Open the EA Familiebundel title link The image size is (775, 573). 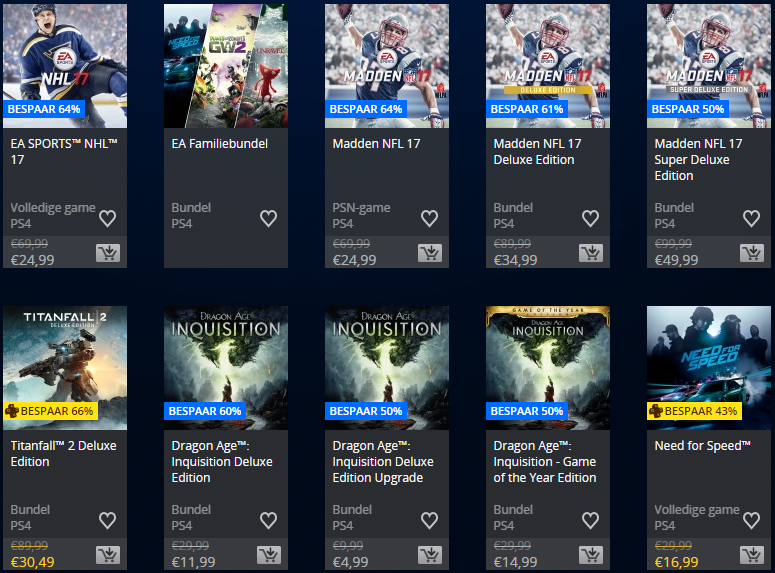pyautogui.click(x=220, y=144)
